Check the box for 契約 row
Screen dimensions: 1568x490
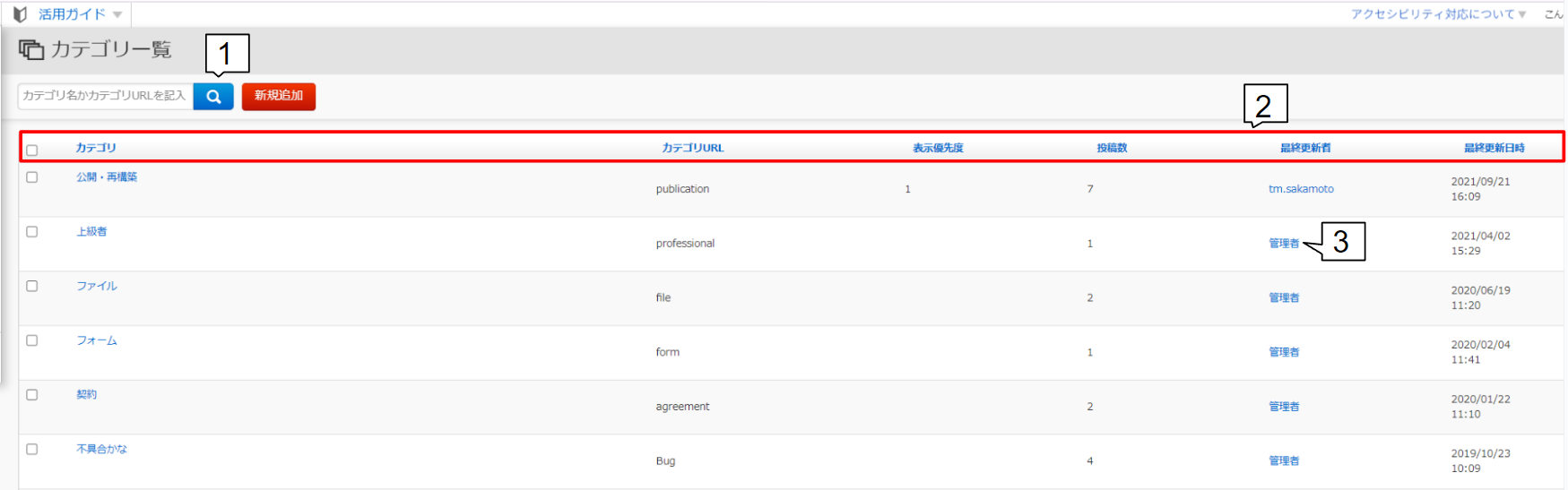(32, 395)
